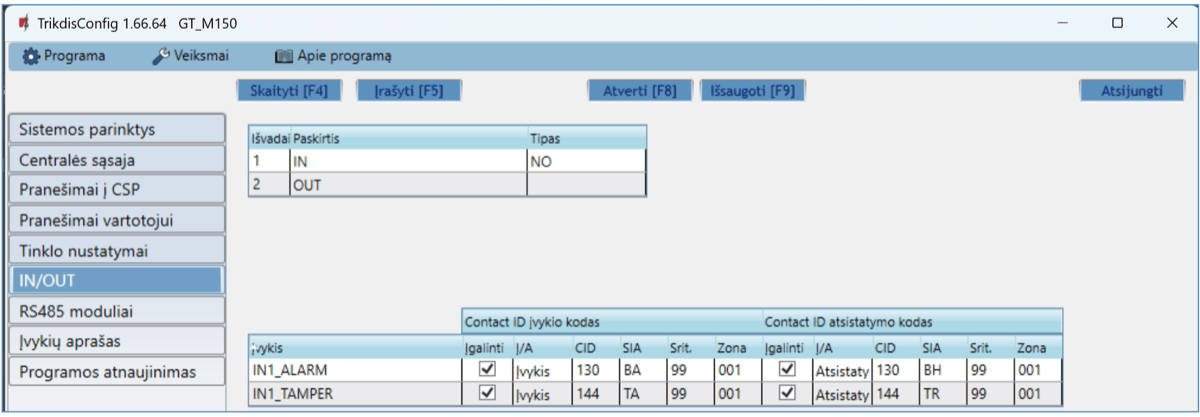
Task: Toggle IN1_ALARM restore Įgalinti checkbox
Action: click(788, 370)
